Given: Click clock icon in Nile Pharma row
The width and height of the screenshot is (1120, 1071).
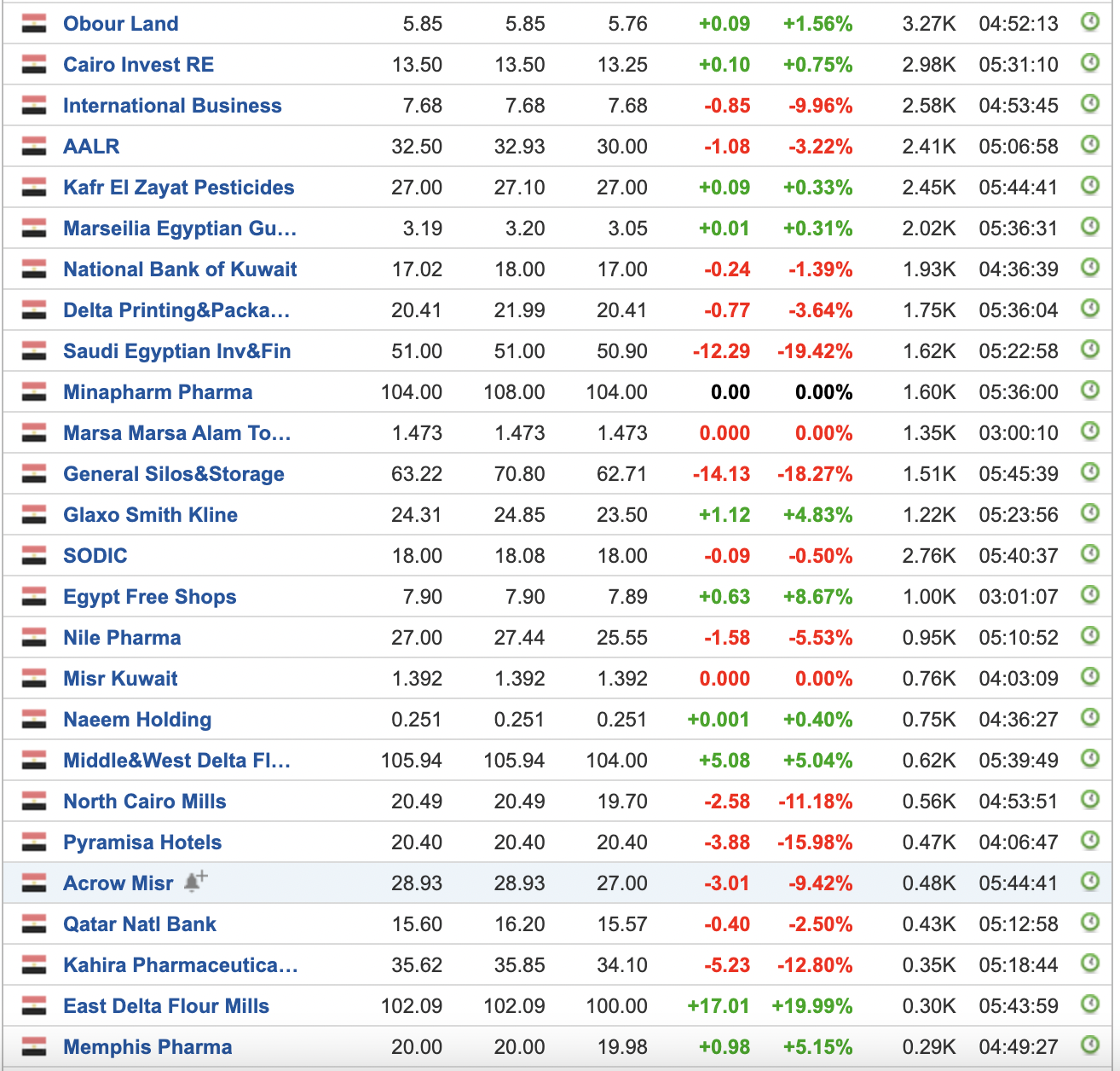Looking at the screenshot, I should [x=1090, y=635].
